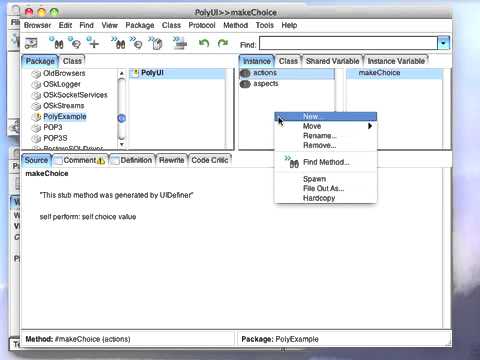
Task: Open the Help menu
Action: [x=289, y=25]
